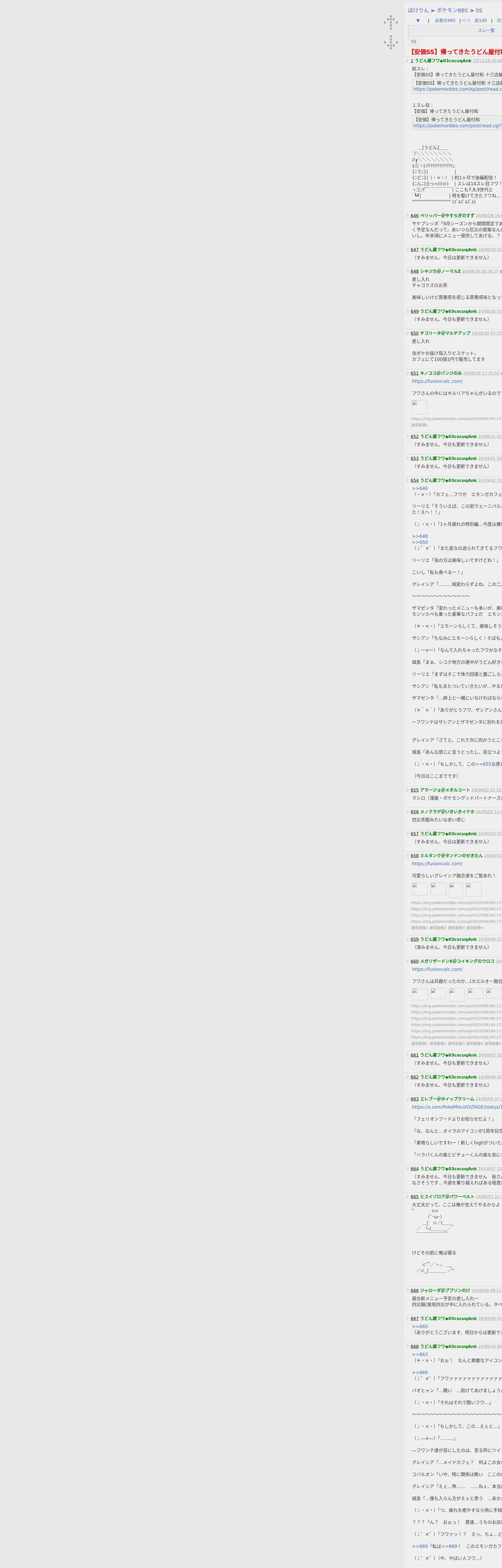This screenshot has height=1568, width=502.
Task: Toggle the triangle beside post 654
Action: point(408,481)
